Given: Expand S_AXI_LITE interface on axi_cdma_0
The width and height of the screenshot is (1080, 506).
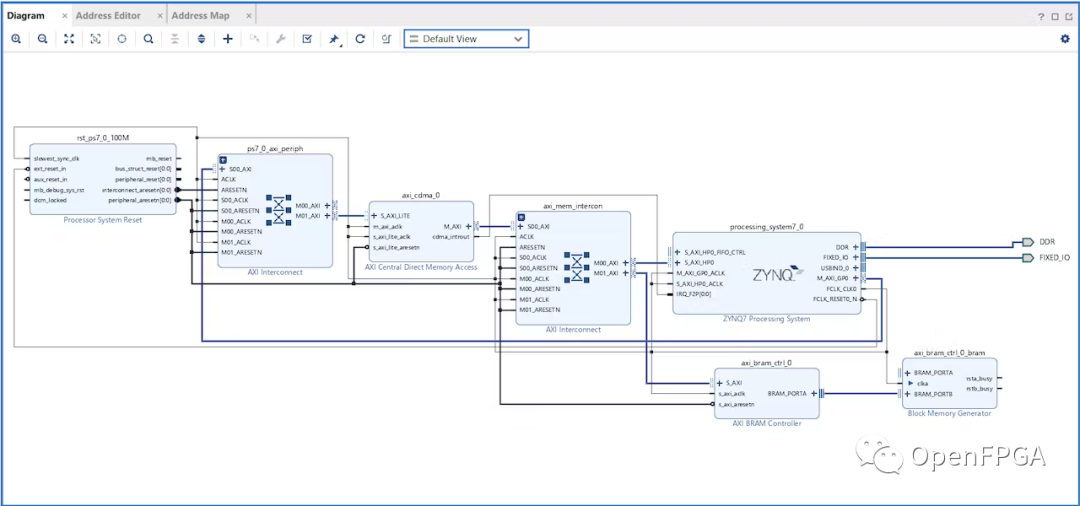Looking at the screenshot, I should 374,216.
